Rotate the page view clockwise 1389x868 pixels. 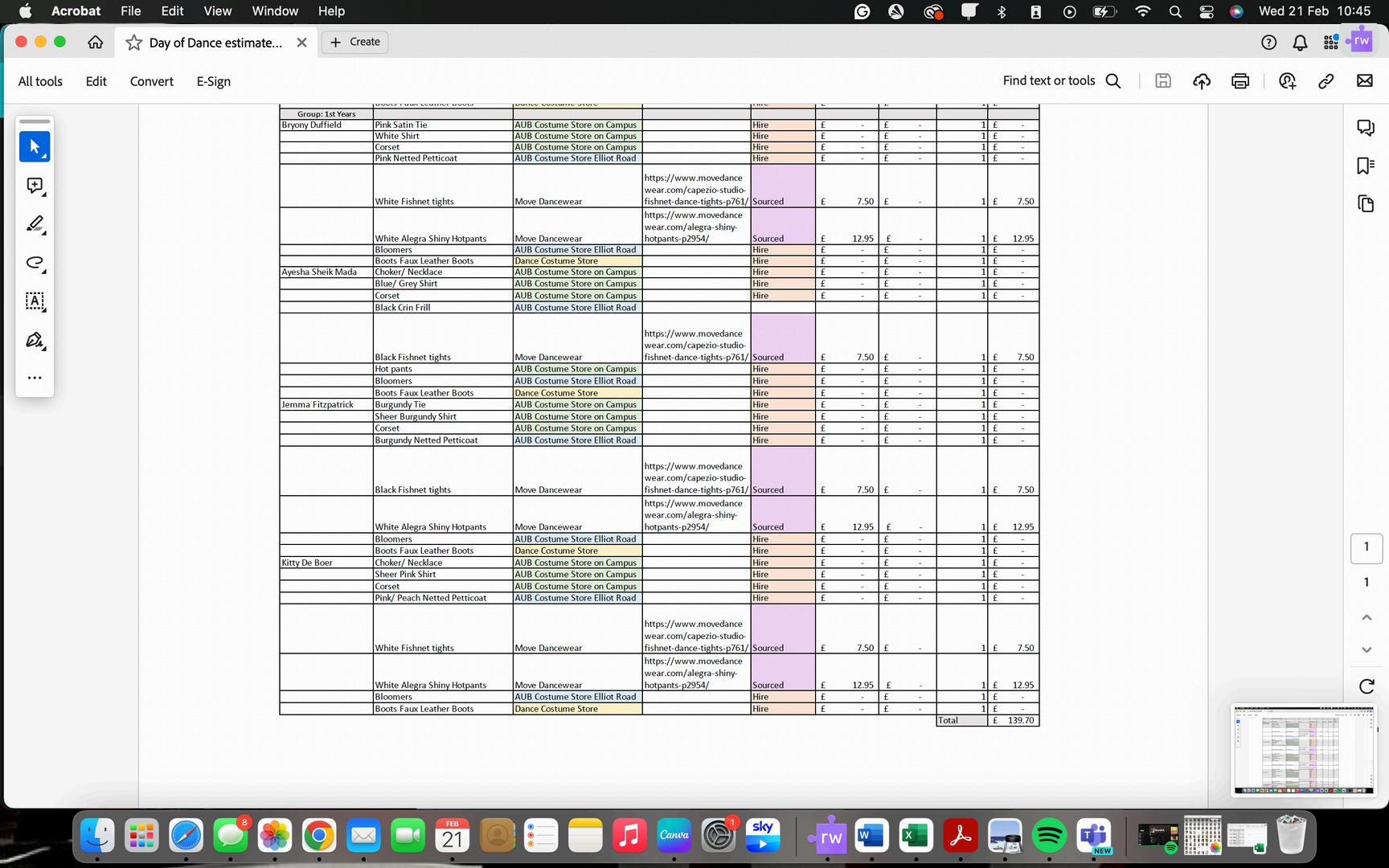[x=1366, y=686]
